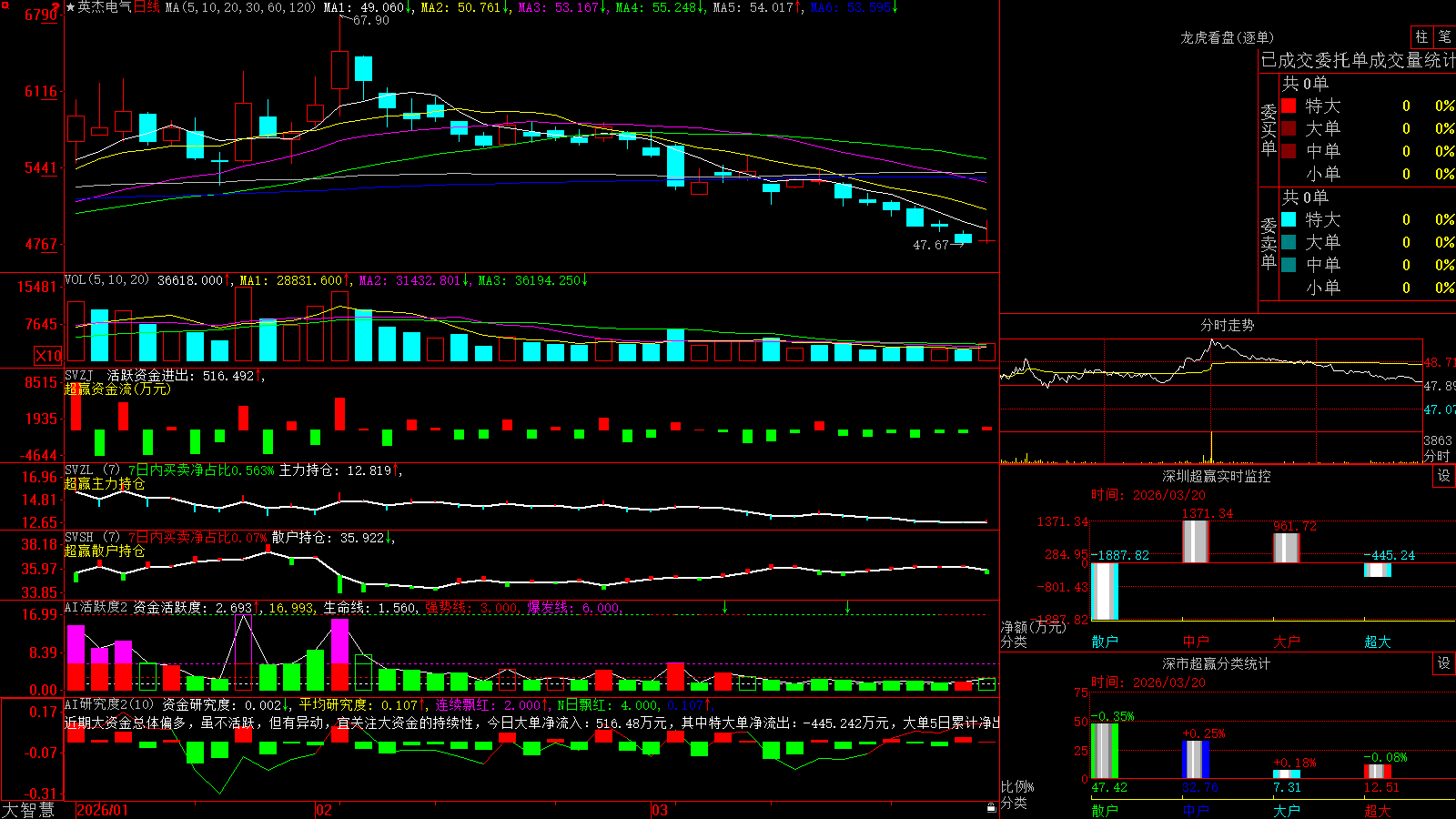This screenshot has width=1456, height=819.
Task: Click the 02 month marker on timeline
Action: 324,810
